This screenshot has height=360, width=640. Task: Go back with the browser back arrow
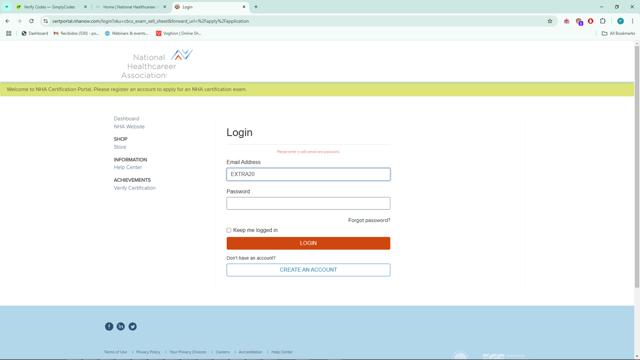pyautogui.click(x=7, y=21)
